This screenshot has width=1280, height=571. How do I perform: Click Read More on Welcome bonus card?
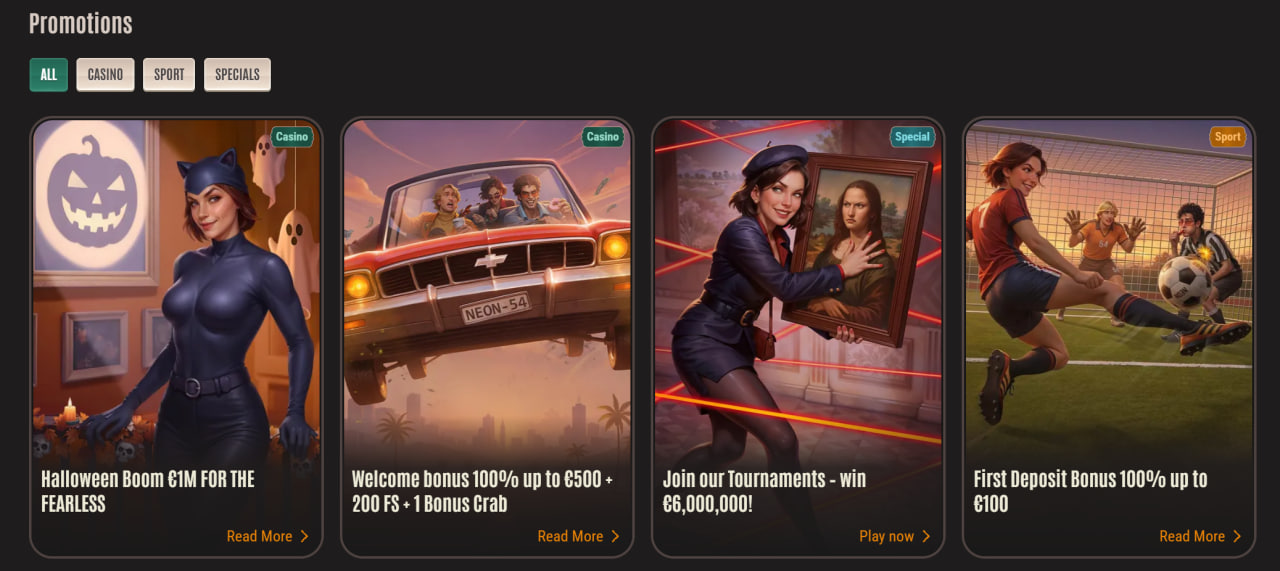[x=570, y=536]
